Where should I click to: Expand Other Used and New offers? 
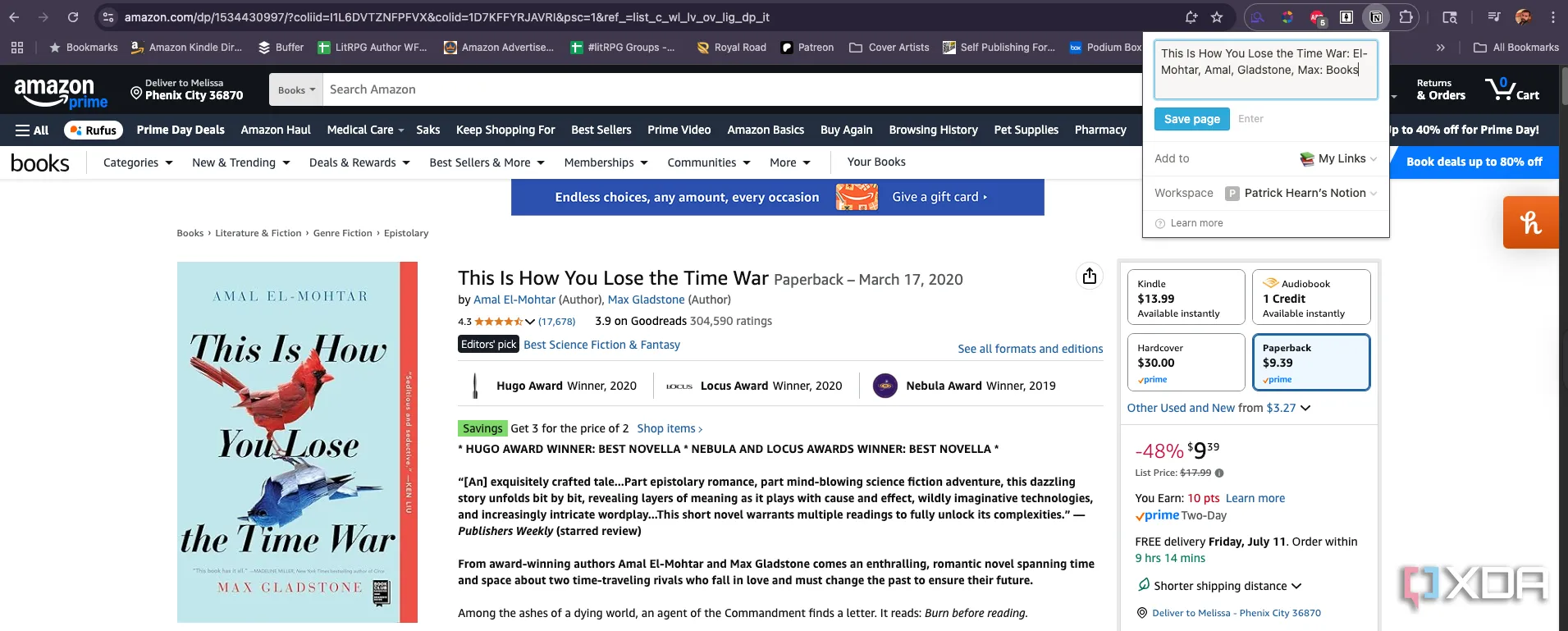coord(1218,408)
